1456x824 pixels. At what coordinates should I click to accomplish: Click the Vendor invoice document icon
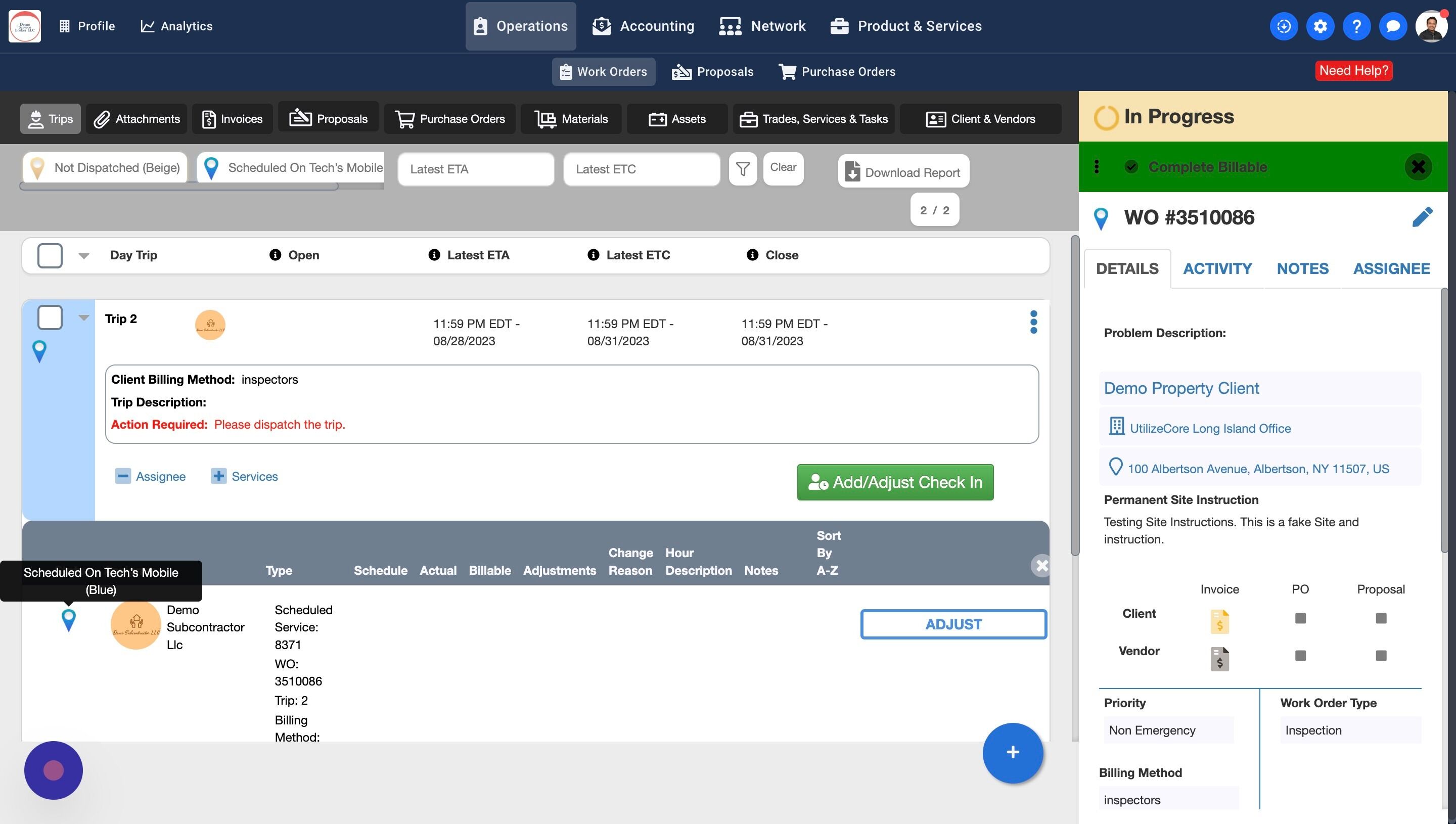[x=1219, y=659]
